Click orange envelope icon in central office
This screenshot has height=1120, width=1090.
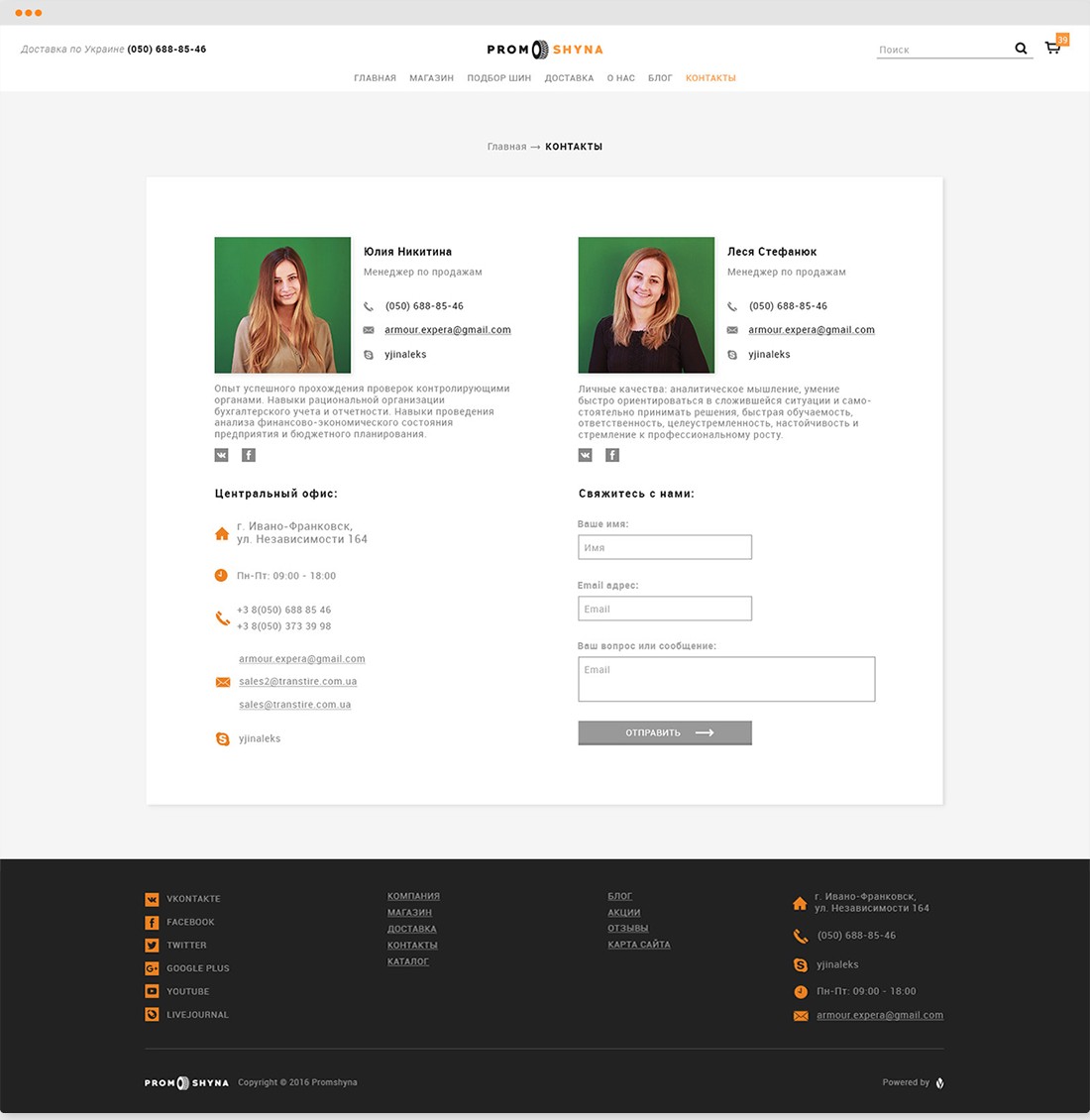[223, 682]
